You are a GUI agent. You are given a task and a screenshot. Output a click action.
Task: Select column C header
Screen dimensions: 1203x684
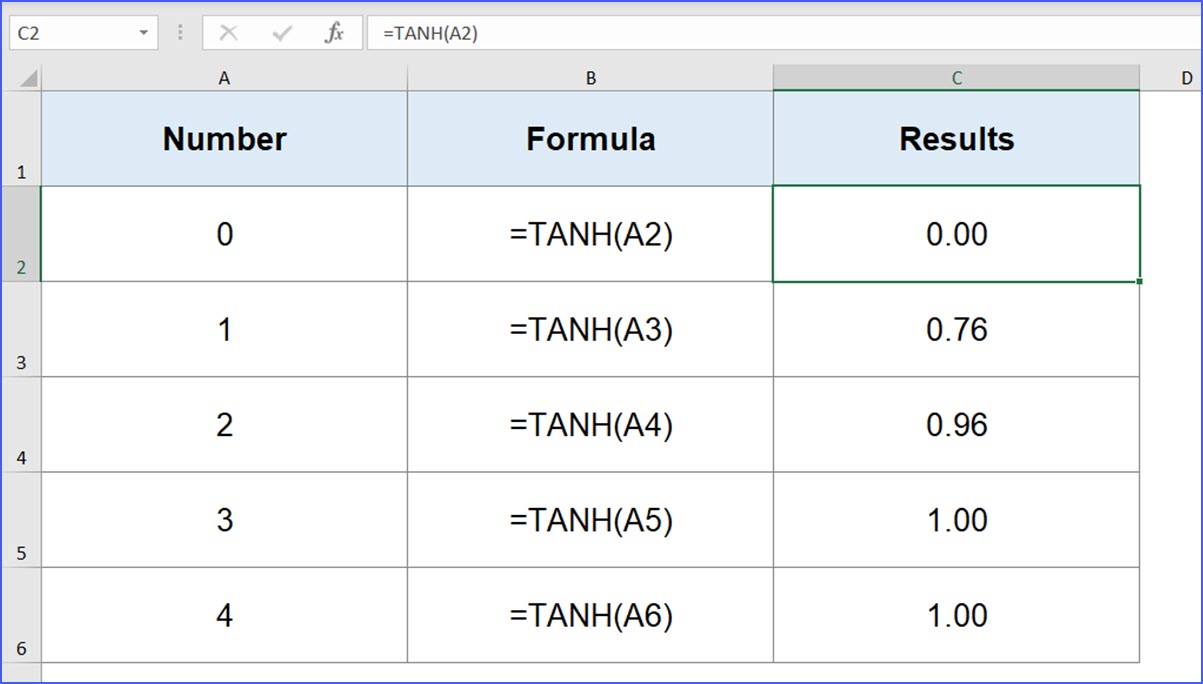click(956, 78)
